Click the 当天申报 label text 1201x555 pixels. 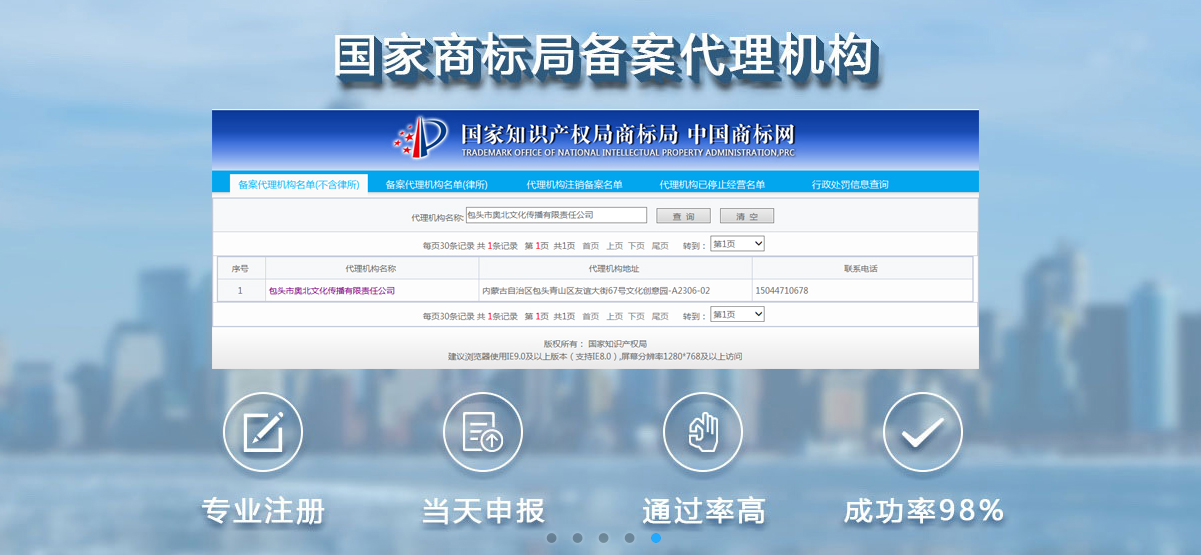[484, 511]
